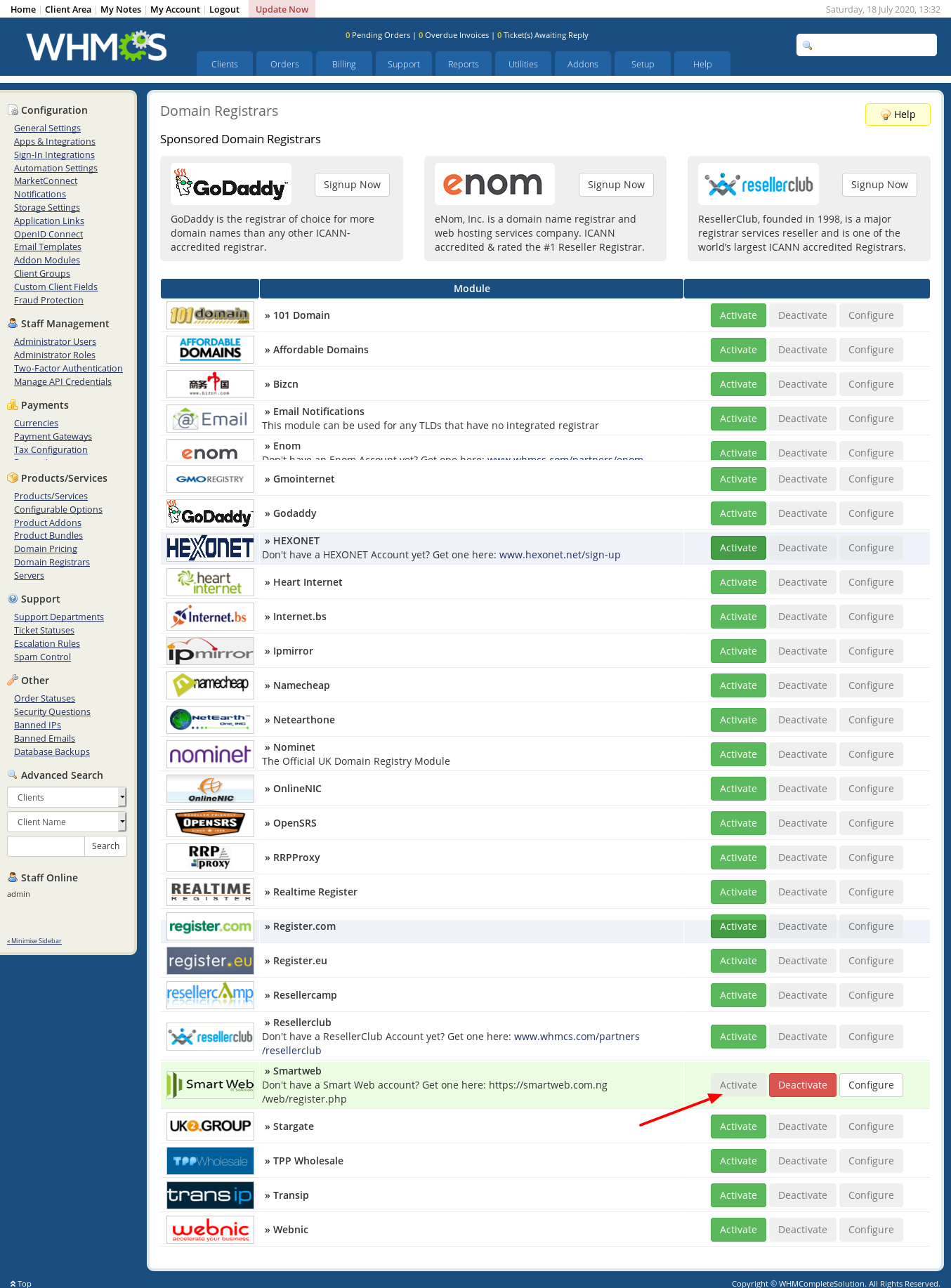Click the Namecheap logo
The width and height of the screenshot is (951, 1288).
(x=210, y=685)
